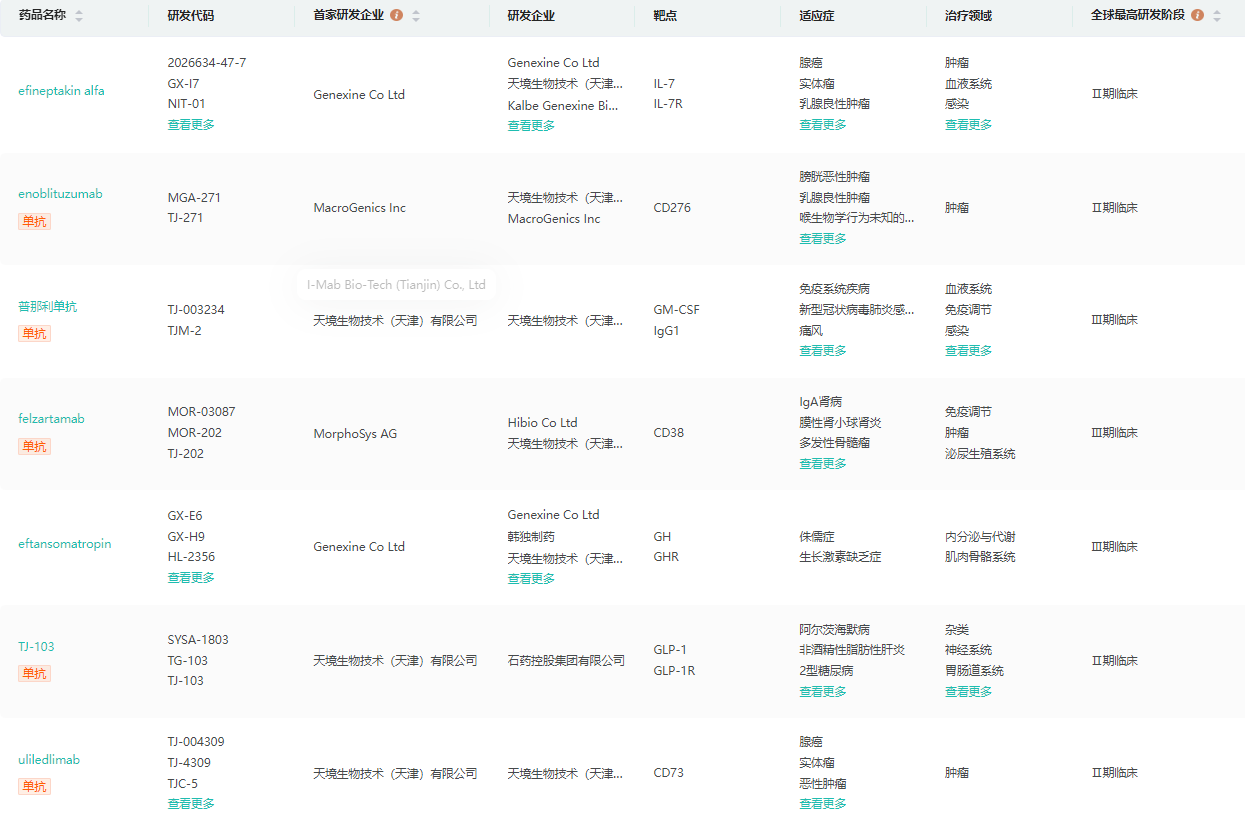1245x820 pixels.
Task: Click GHR target in eftansomatropin row
Action: [666, 557]
